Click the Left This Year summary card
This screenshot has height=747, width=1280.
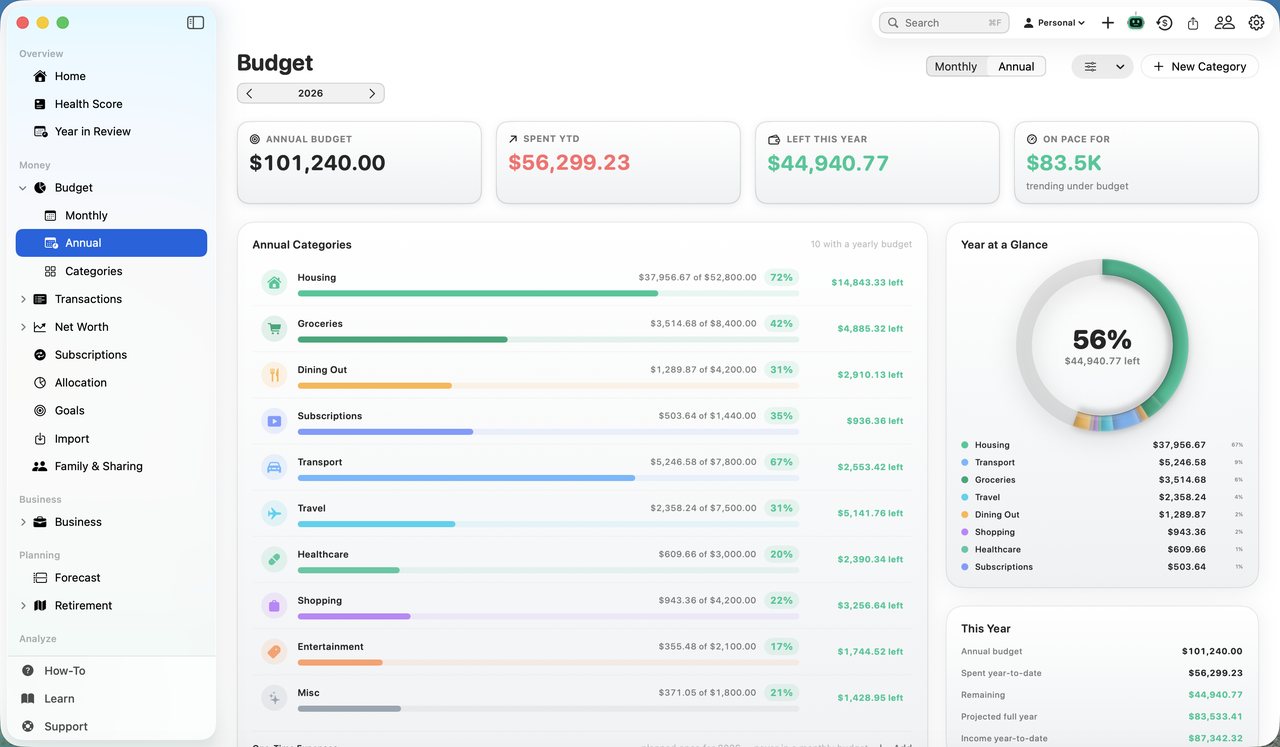(877, 163)
